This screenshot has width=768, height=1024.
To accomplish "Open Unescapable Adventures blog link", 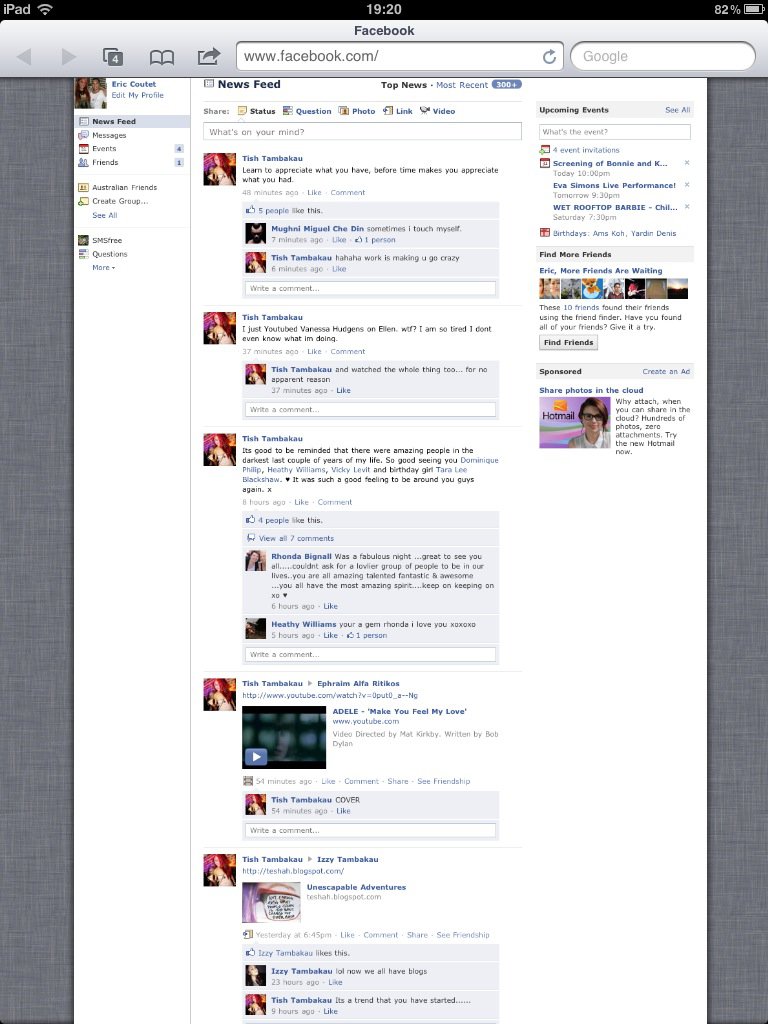I will pos(356,888).
